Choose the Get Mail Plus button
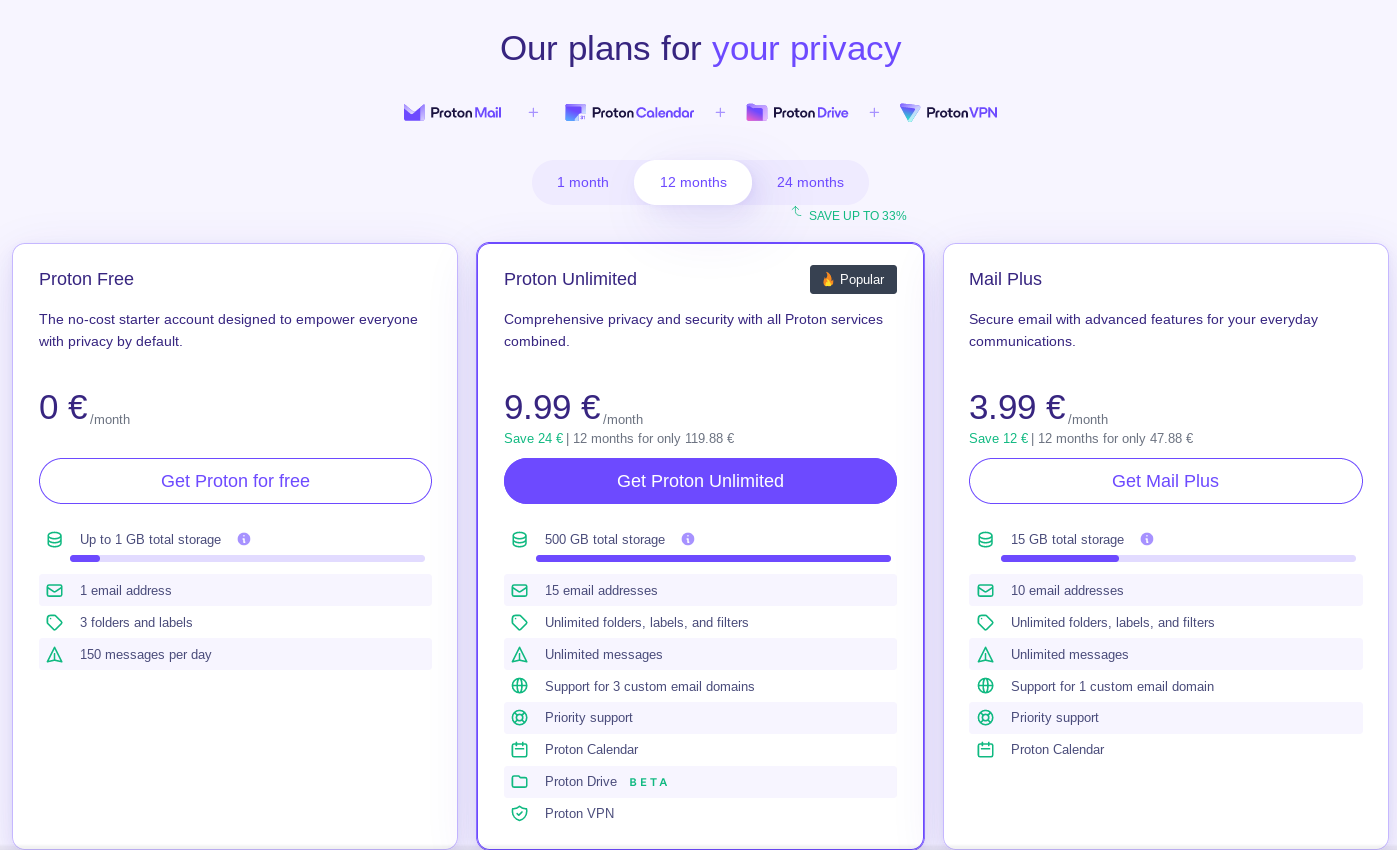 click(x=1165, y=481)
